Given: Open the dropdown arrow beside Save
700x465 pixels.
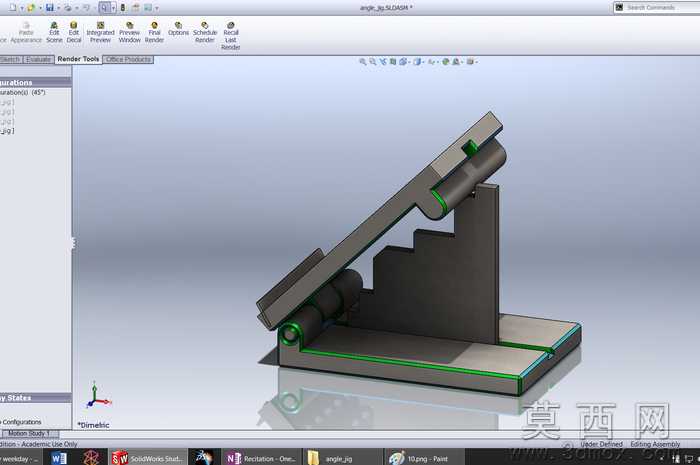Looking at the screenshot, I should click(x=58, y=8).
